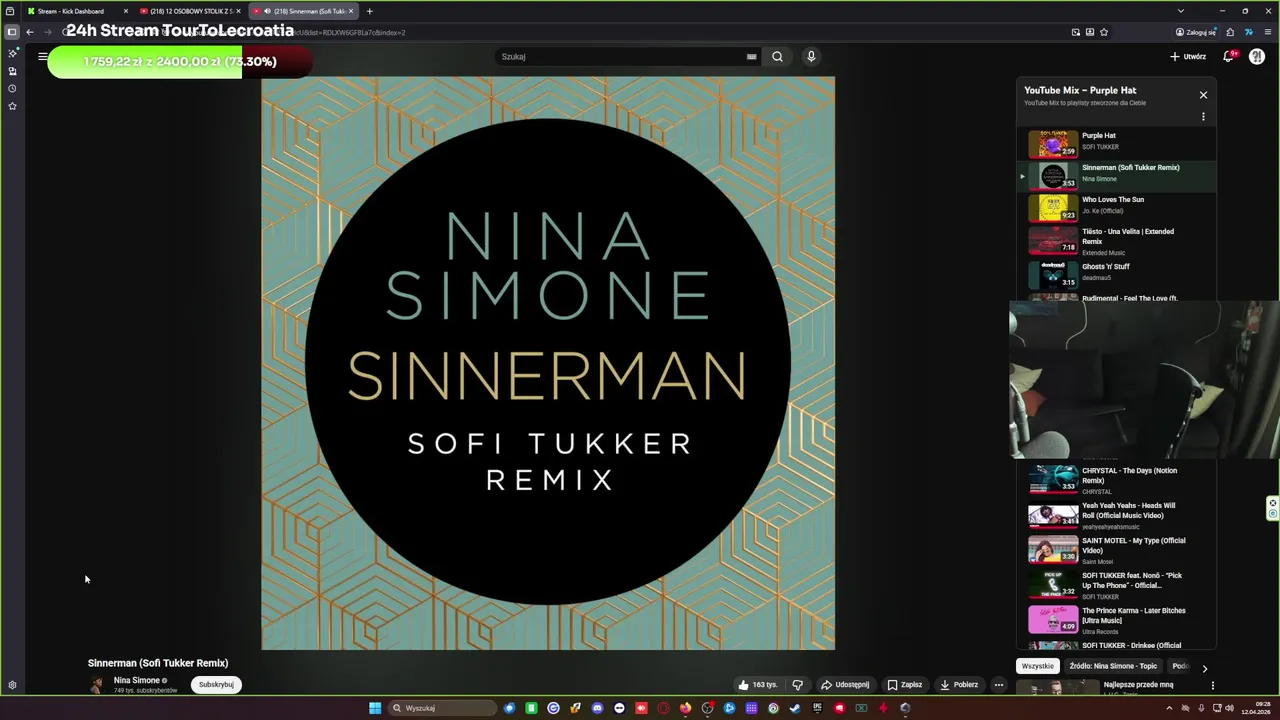Dislike the video with thumbs-down icon
The height and width of the screenshot is (720, 1280).
pos(797,685)
